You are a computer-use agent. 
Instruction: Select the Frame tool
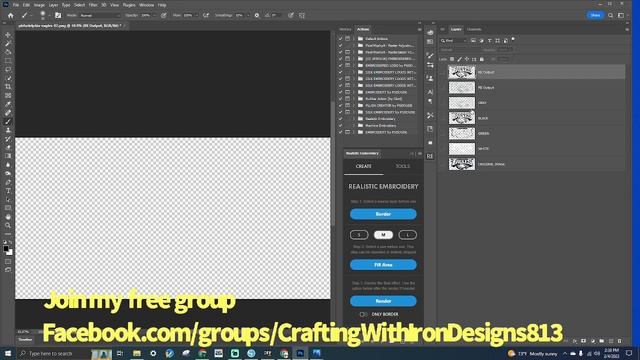[x=8, y=96]
